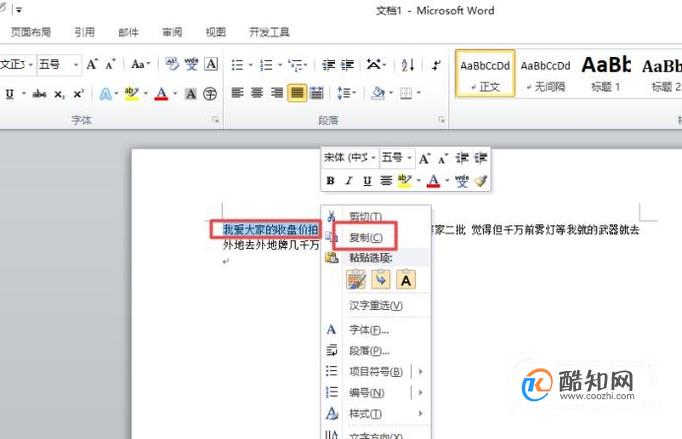The width and height of the screenshot is (682, 439).
Task: Open 字体(F)... from the context menu
Action: click(x=376, y=330)
